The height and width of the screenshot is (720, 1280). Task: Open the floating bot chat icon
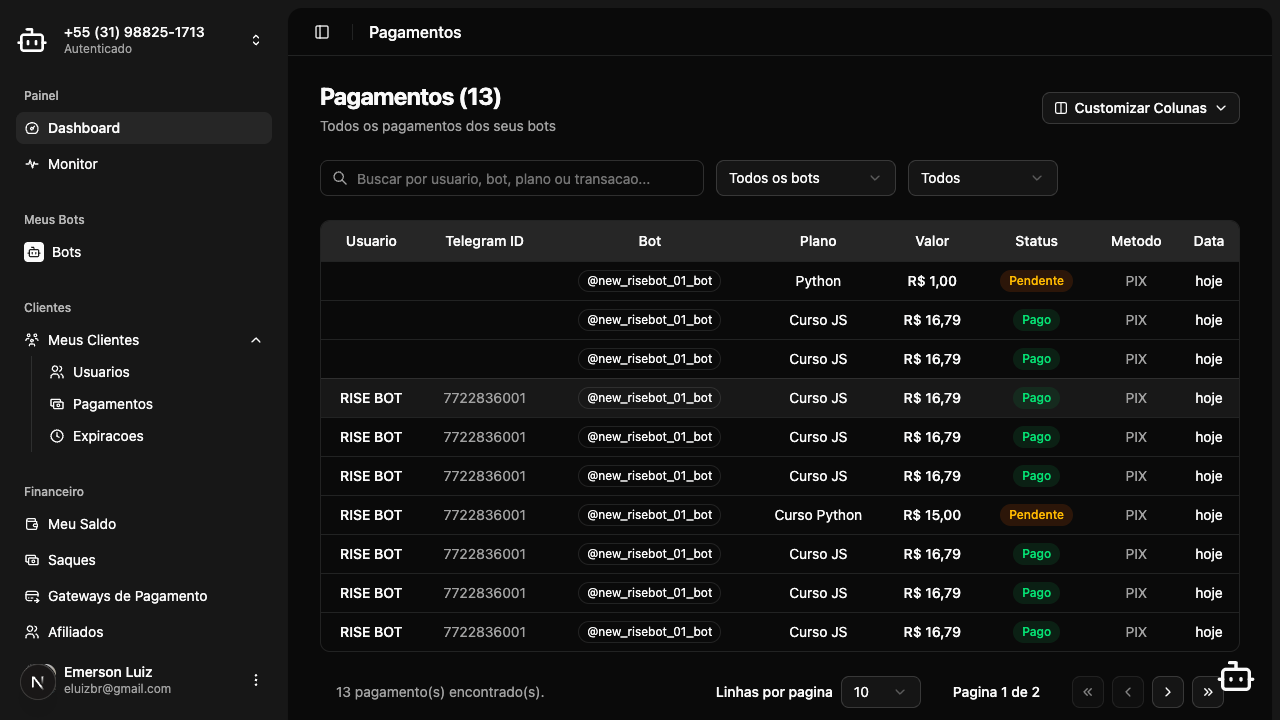[x=1236, y=678]
